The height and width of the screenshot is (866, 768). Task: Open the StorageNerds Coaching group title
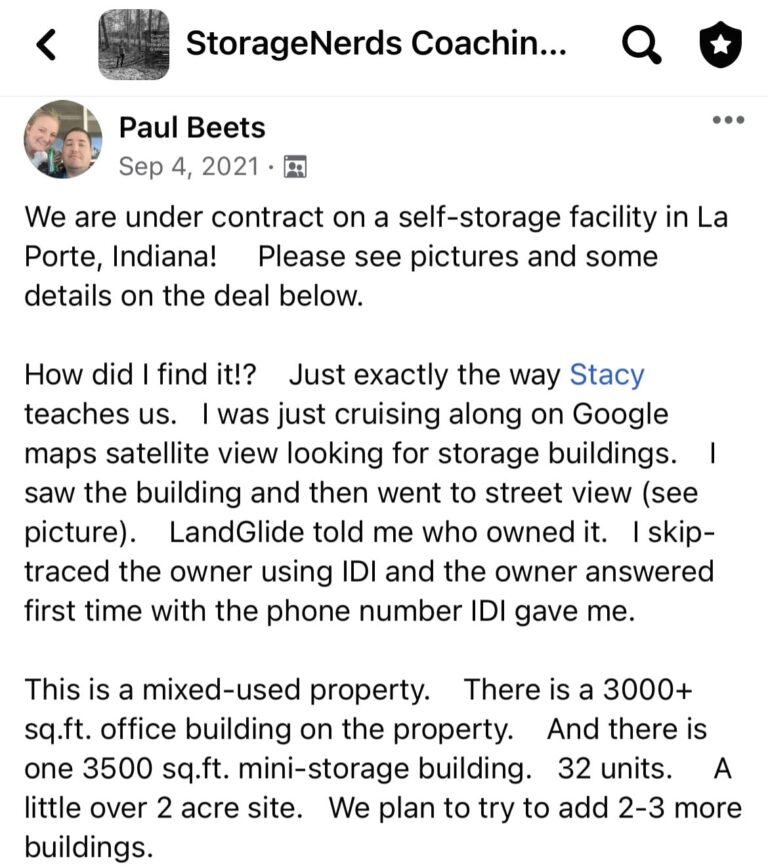click(378, 43)
